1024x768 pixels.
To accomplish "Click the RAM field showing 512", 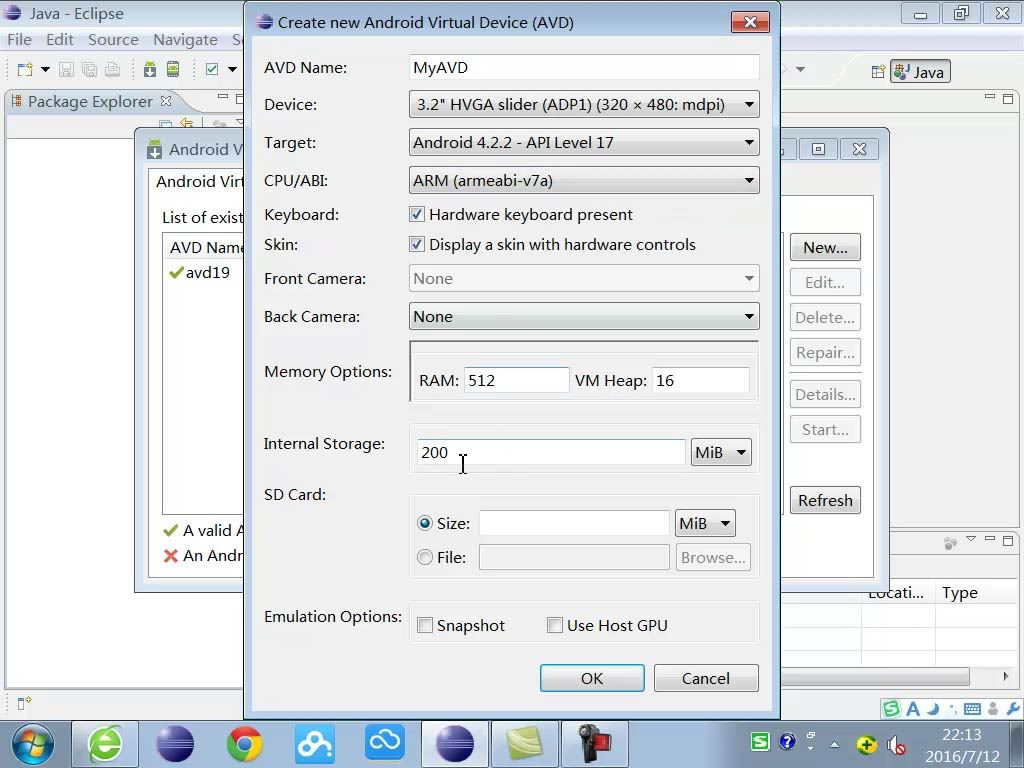I will [517, 380].
